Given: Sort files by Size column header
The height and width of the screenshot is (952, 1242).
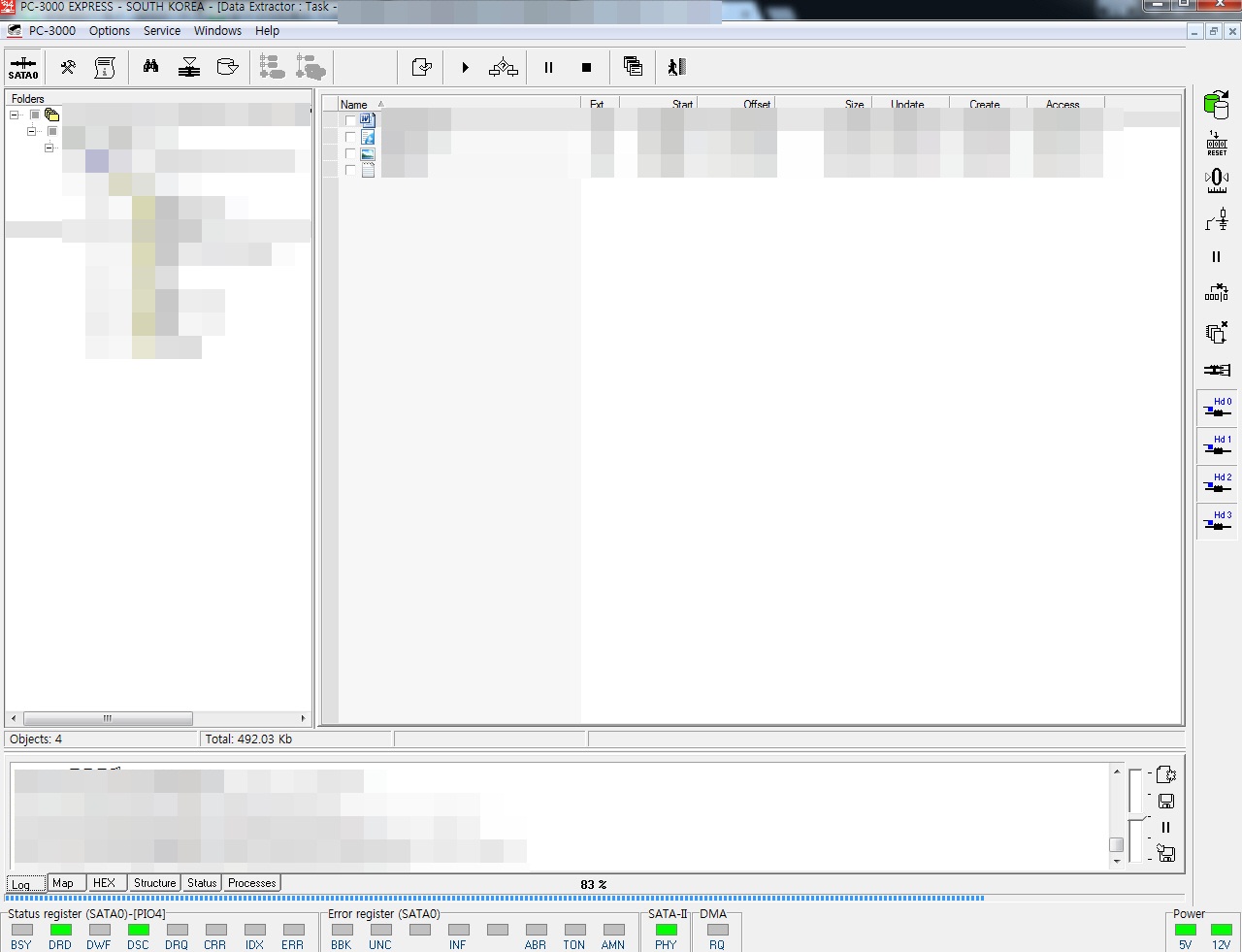Looking at the screenshot, I should pyautogui.click(x=823, y=104).
